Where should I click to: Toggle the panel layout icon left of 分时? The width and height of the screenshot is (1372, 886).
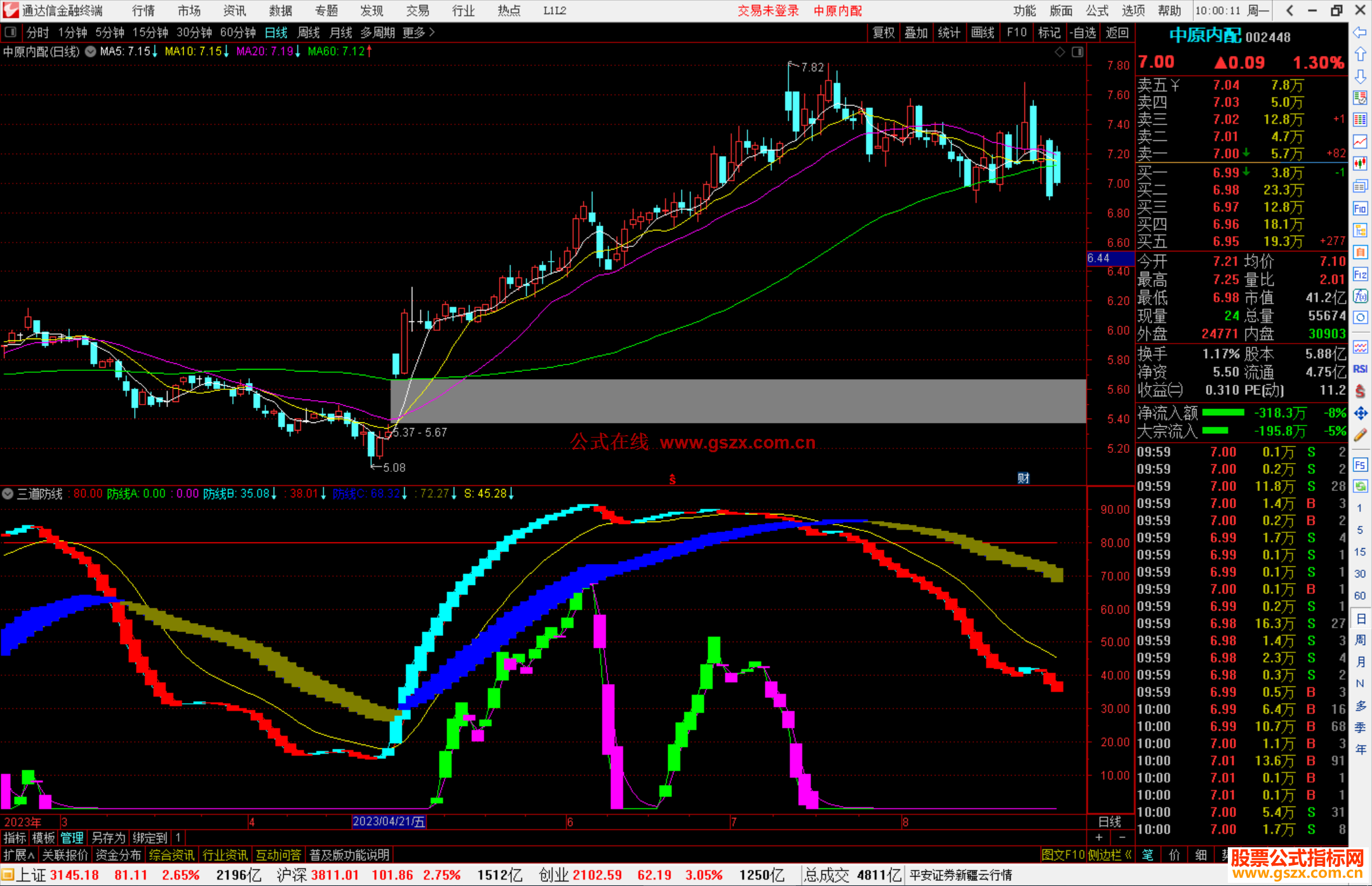11,32
